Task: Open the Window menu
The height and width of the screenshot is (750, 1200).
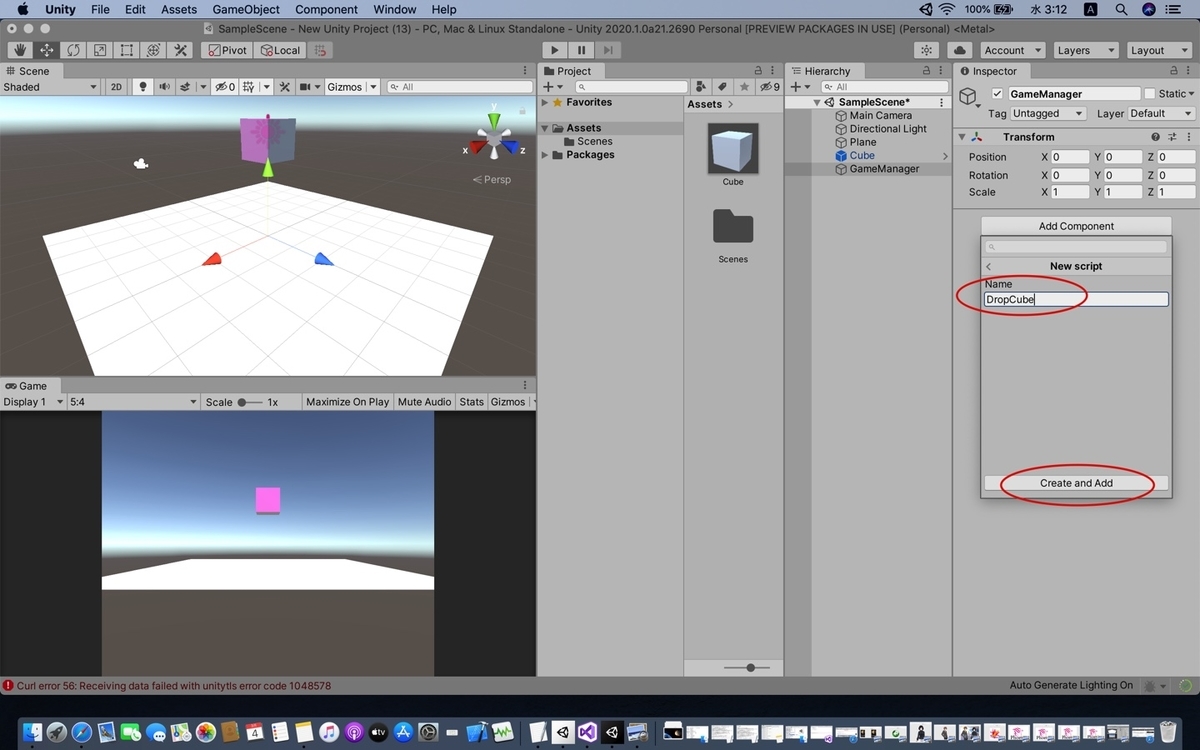Action: [394, 9]
